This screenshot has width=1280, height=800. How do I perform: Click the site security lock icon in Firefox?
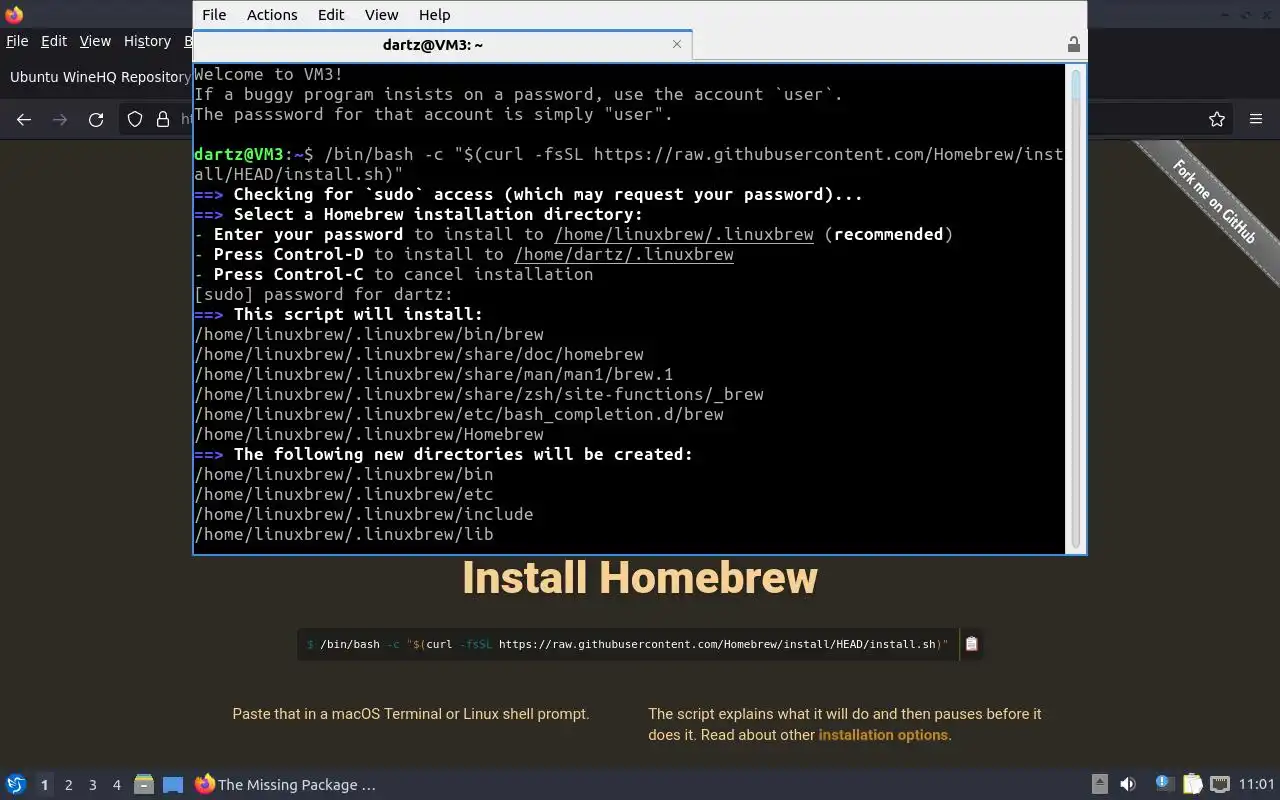pos(163,119)
